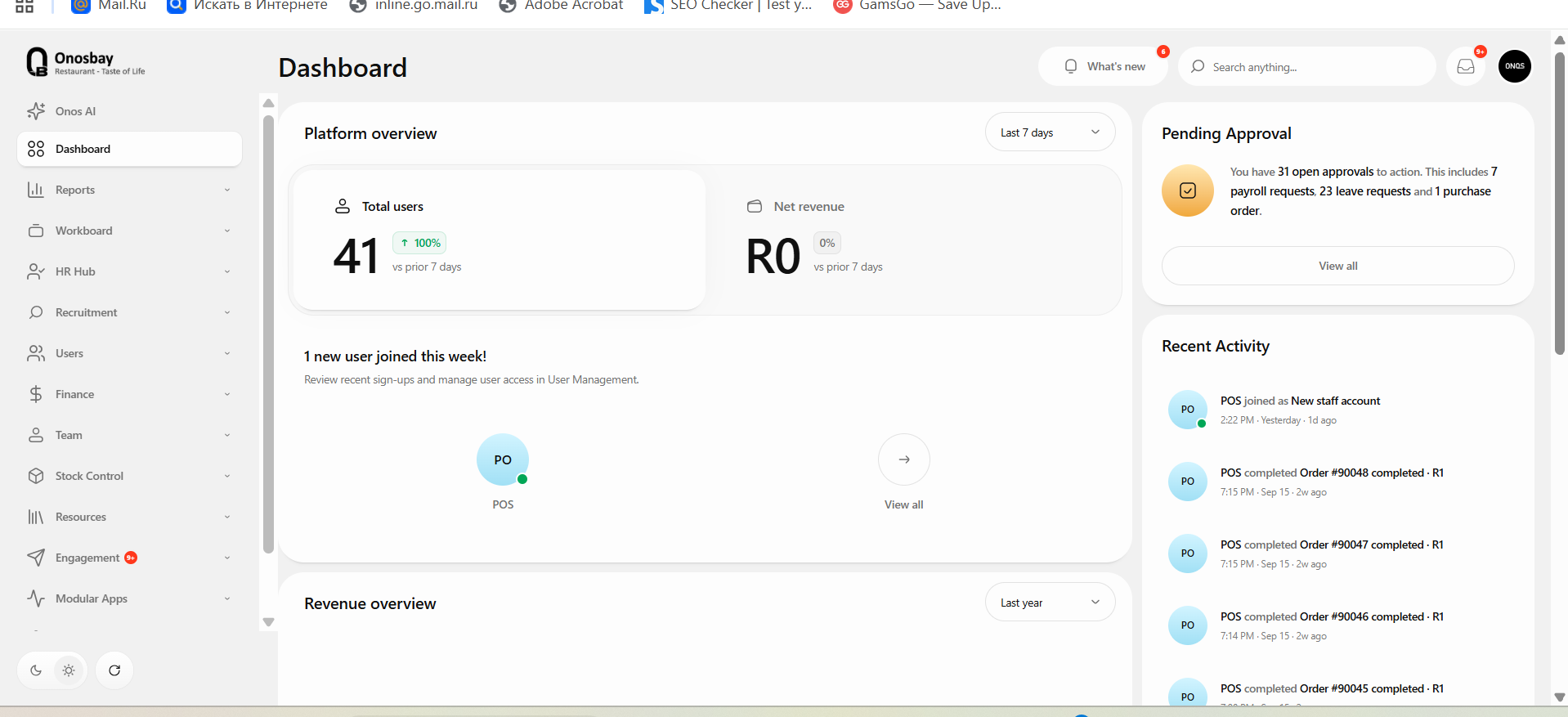Click the Resources library icon
The width and height of the screenshot is (1568, 717).
[x=36, y=517]
